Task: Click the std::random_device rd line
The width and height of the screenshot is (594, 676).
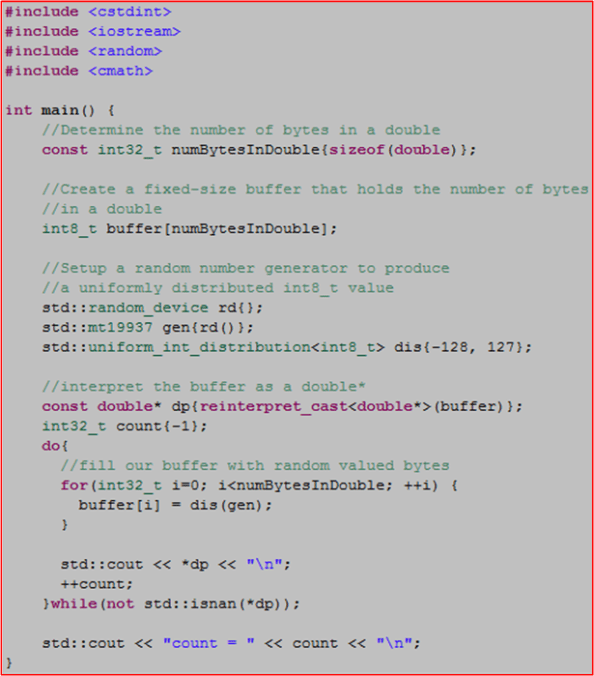Action: tap(152, 308)
